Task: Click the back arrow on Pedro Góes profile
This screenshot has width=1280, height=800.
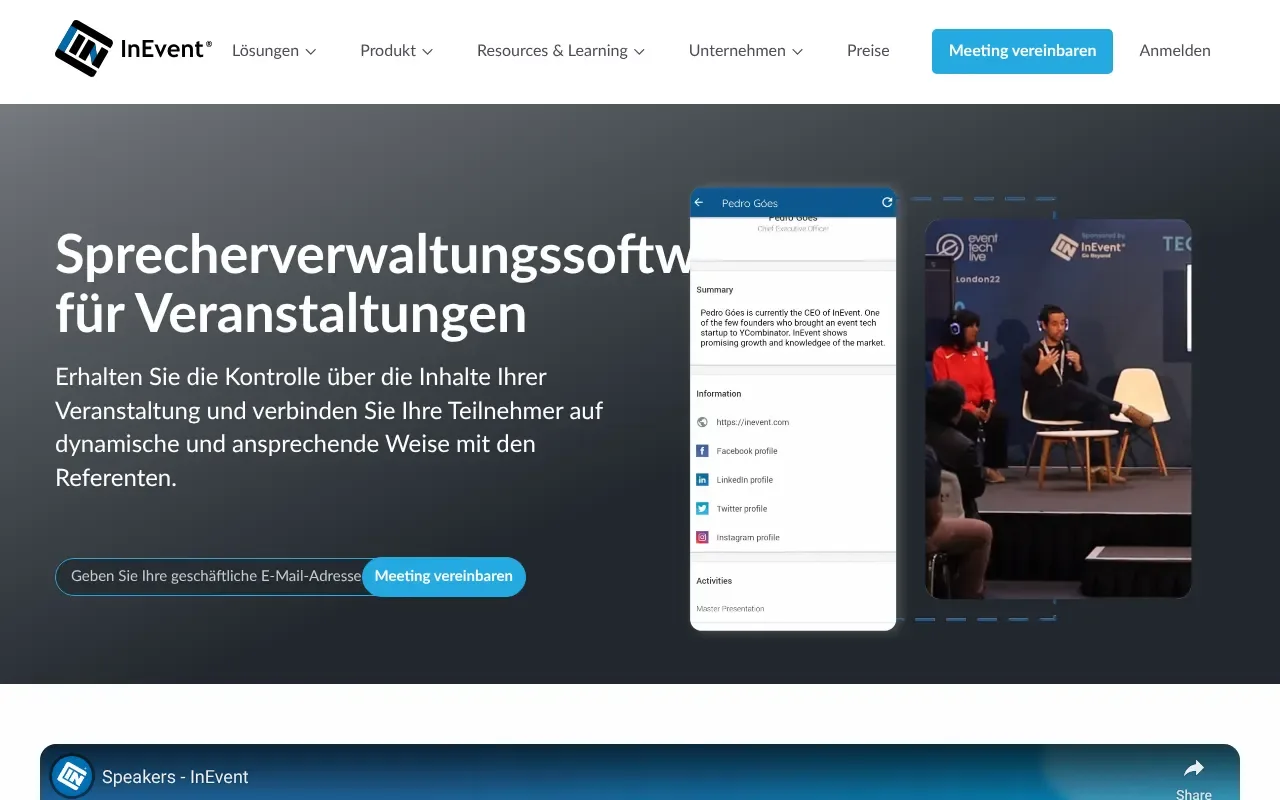Action: tap(699, 202)
